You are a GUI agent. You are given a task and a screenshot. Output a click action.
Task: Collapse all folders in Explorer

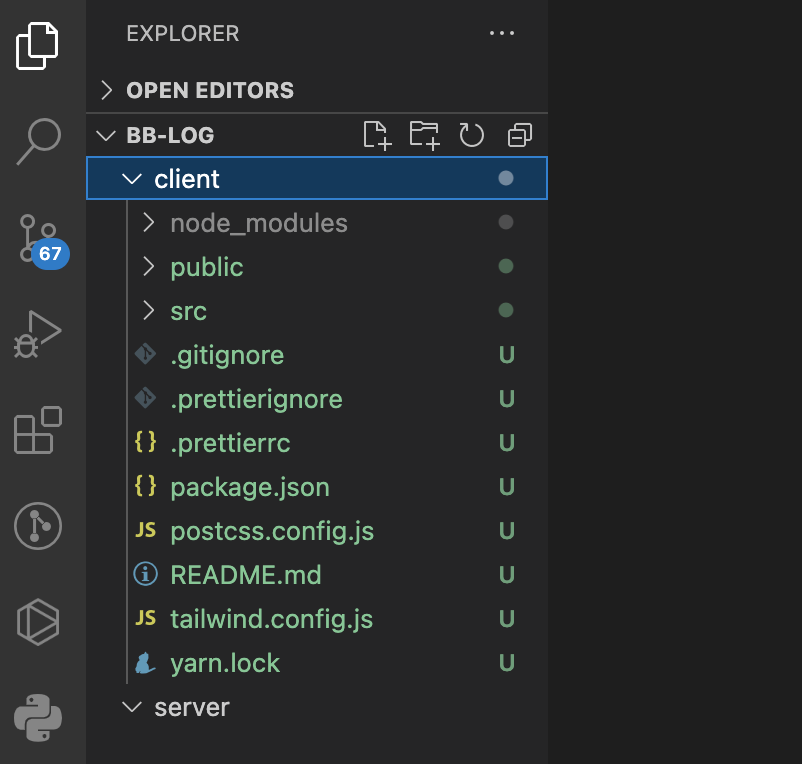pyautogui.click(x=520, y=135)
